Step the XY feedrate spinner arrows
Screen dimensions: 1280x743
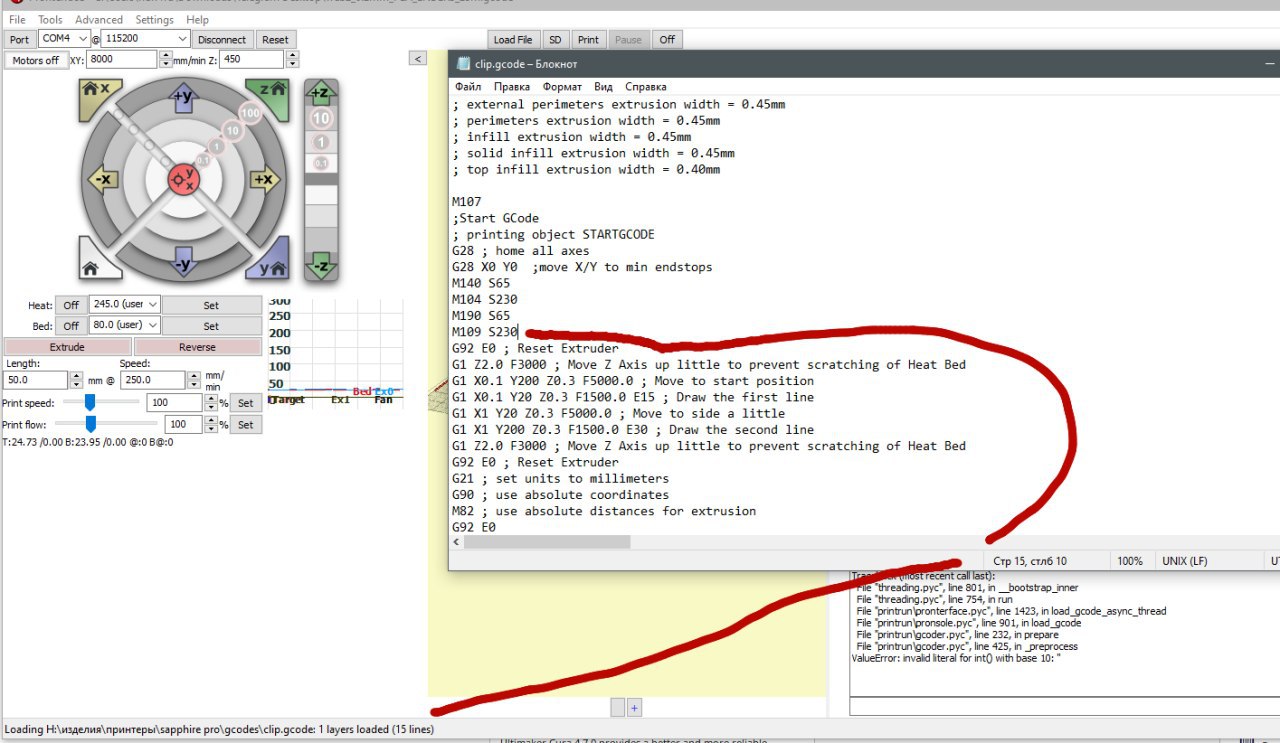(x=165, y=60)
